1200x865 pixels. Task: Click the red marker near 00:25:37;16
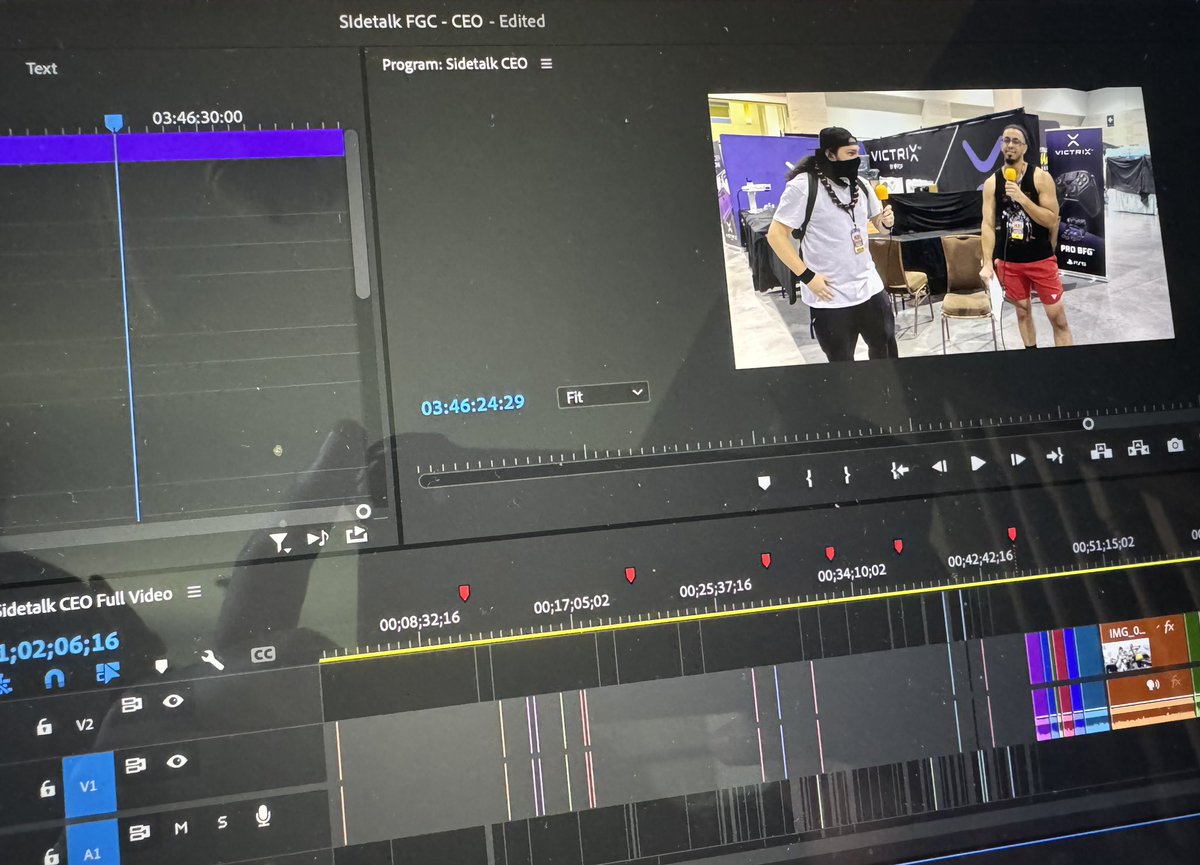tap(766, 560)
